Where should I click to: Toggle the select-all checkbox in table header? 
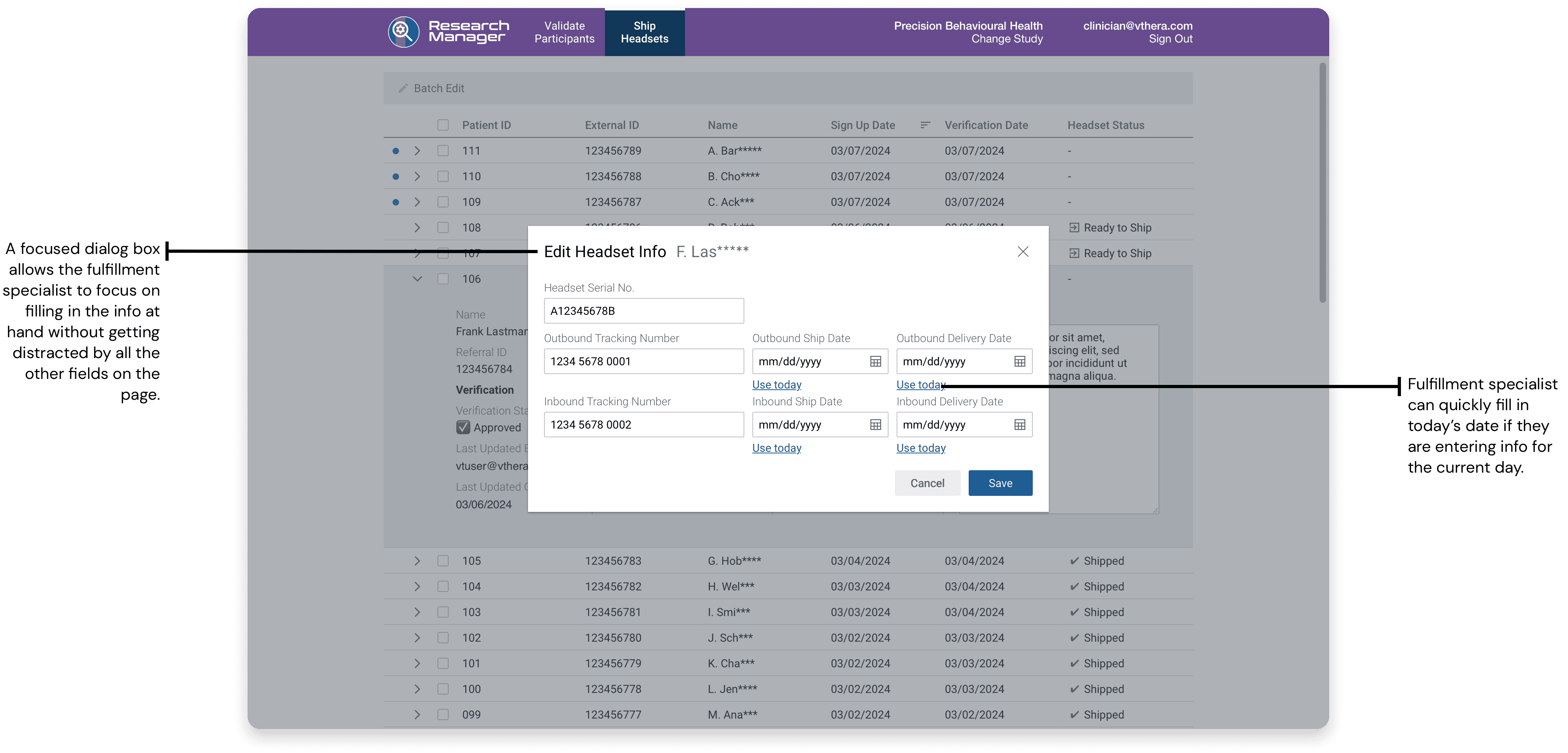point(443,125)
